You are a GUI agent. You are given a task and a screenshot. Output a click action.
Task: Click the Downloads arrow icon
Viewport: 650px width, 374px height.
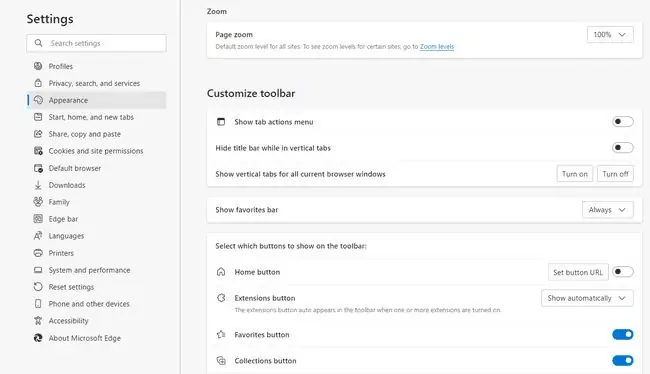pos(38,185)
